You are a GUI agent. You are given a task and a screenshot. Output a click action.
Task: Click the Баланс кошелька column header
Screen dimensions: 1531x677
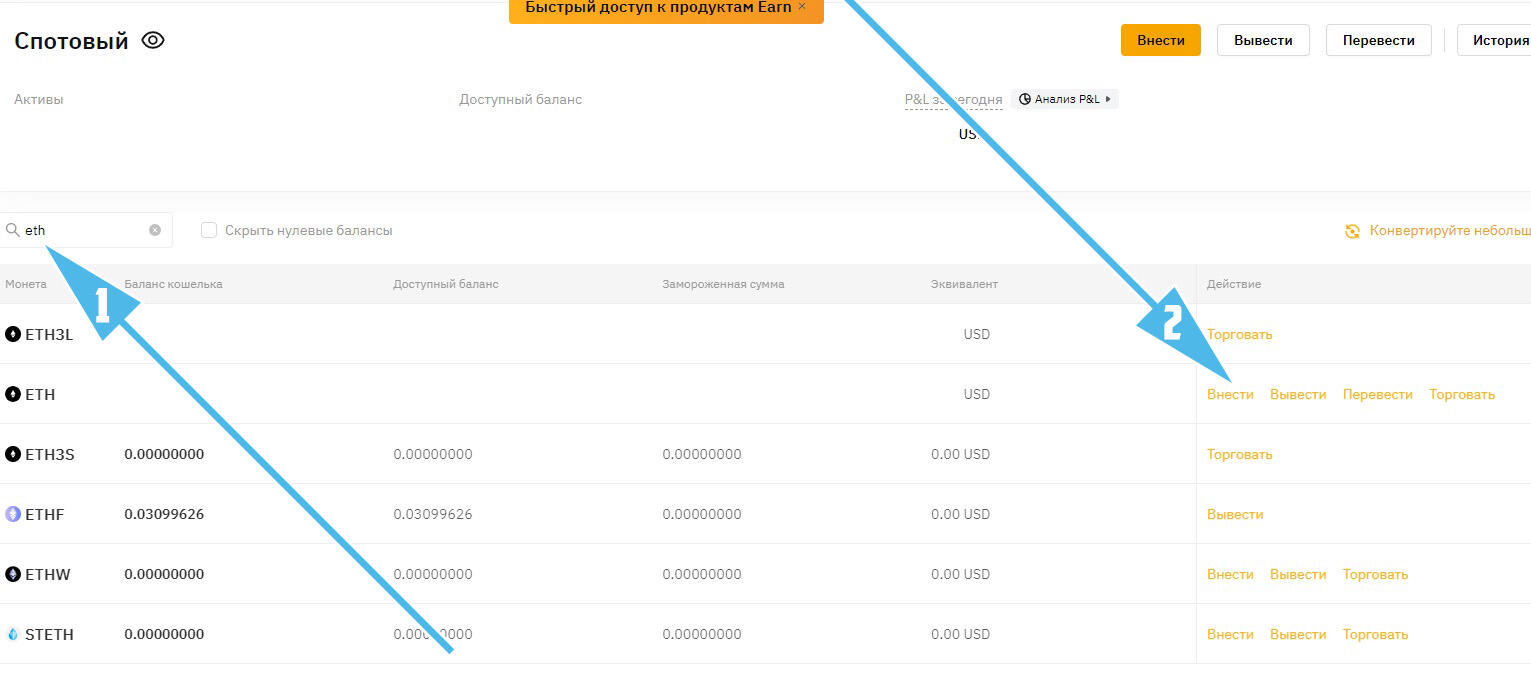pos(173,284)
